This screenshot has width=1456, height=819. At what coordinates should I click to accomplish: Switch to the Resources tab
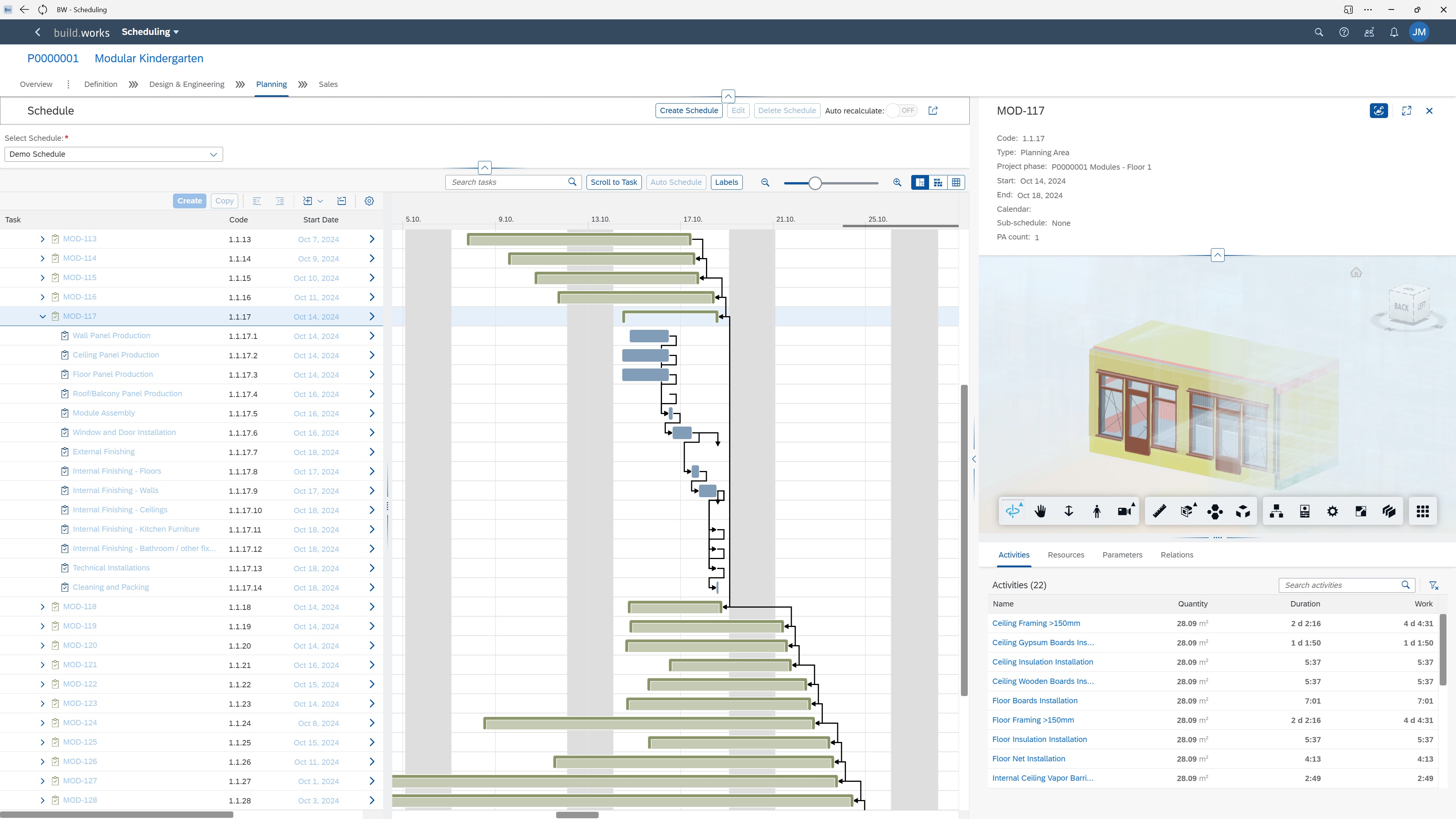[x=1065, y=555]
